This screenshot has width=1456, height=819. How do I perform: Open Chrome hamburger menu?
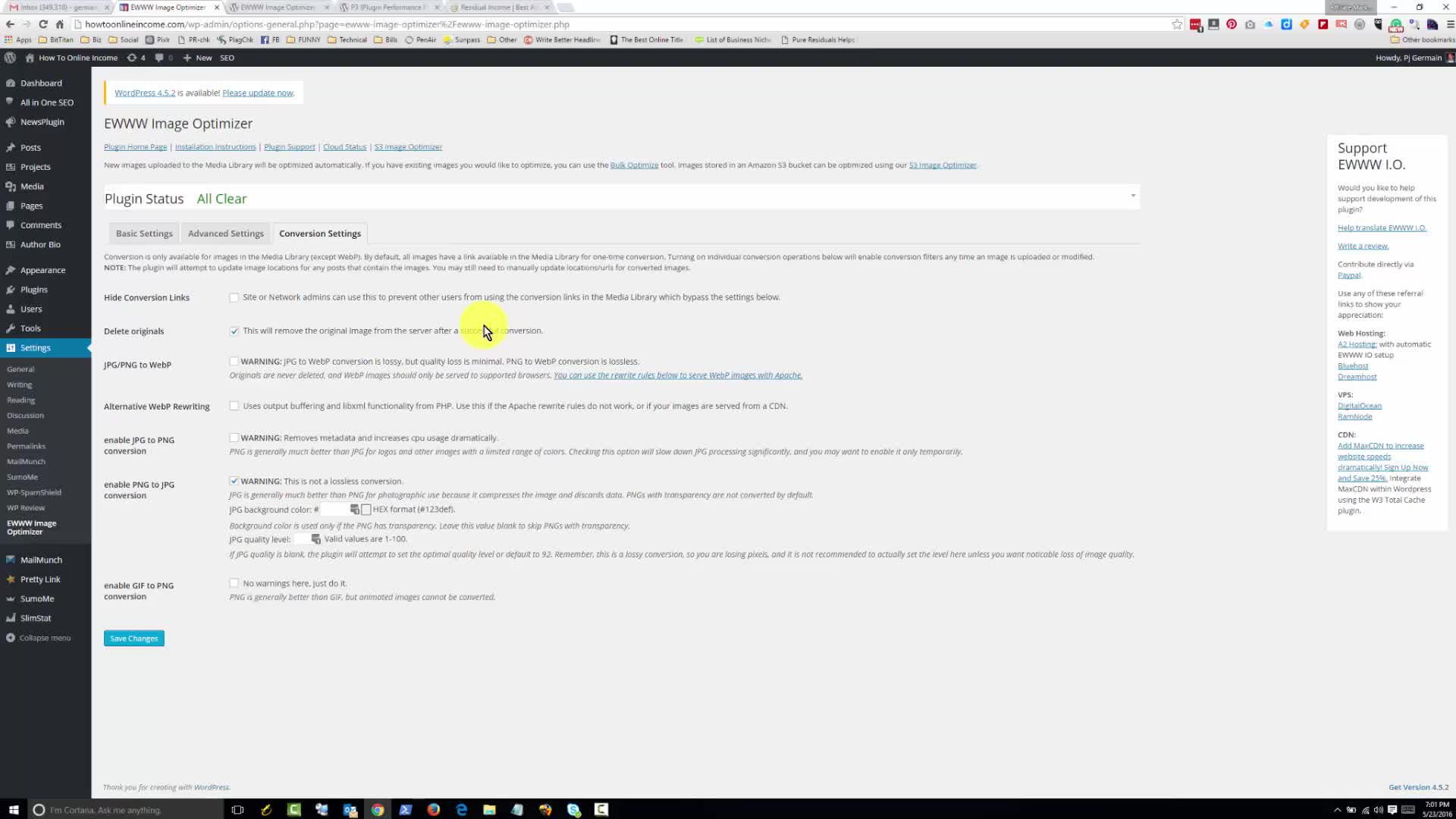tap(1450, 24)
